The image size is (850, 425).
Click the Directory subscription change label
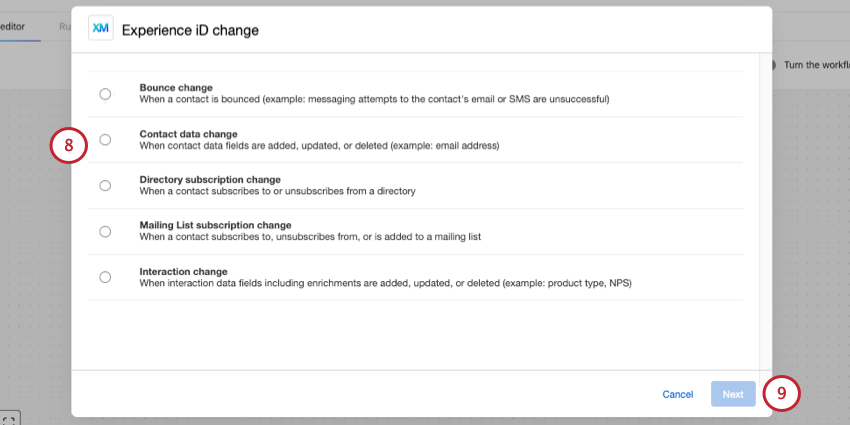tap(210, 179)
